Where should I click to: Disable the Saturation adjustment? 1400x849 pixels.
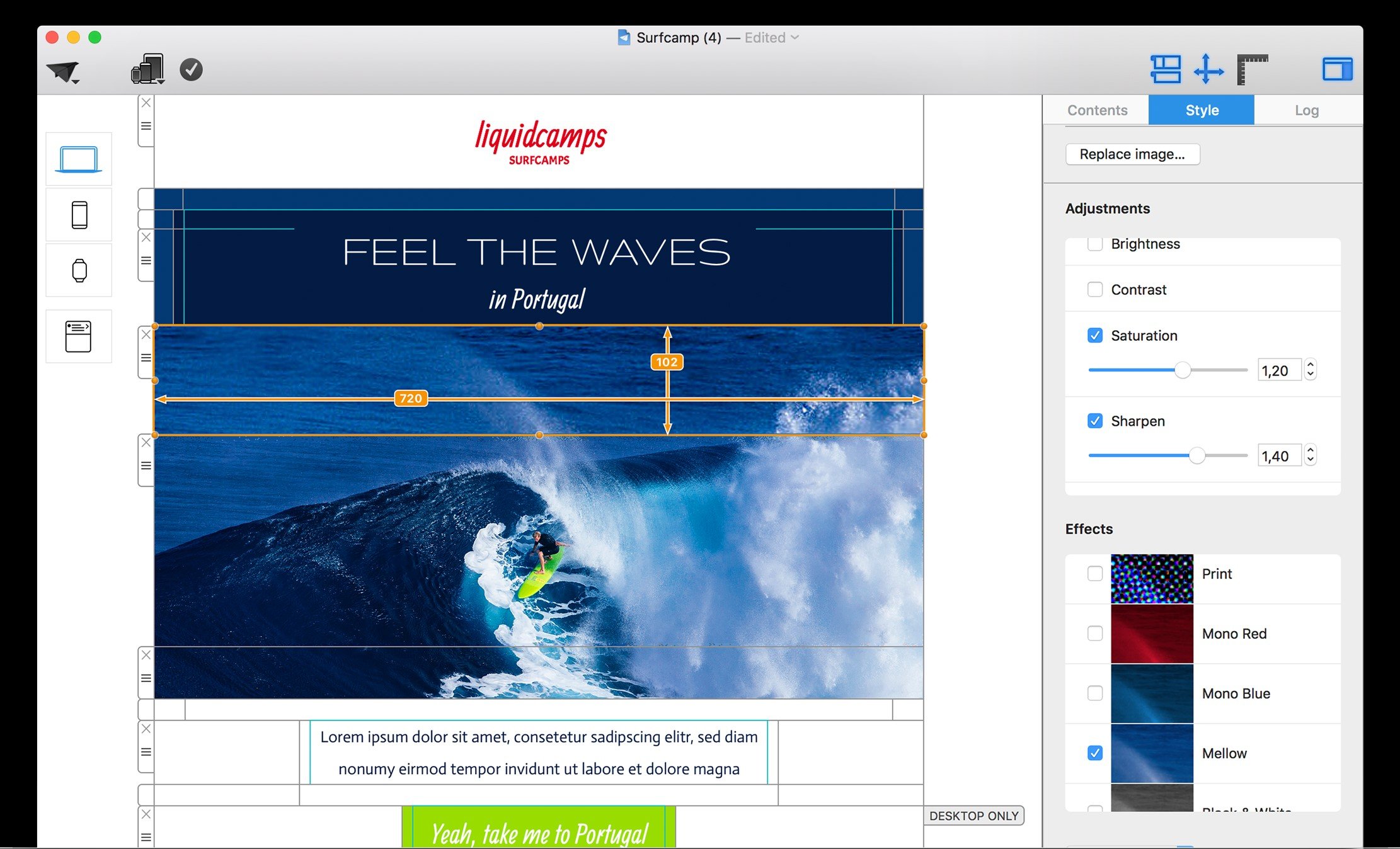tap(1095, 336)
